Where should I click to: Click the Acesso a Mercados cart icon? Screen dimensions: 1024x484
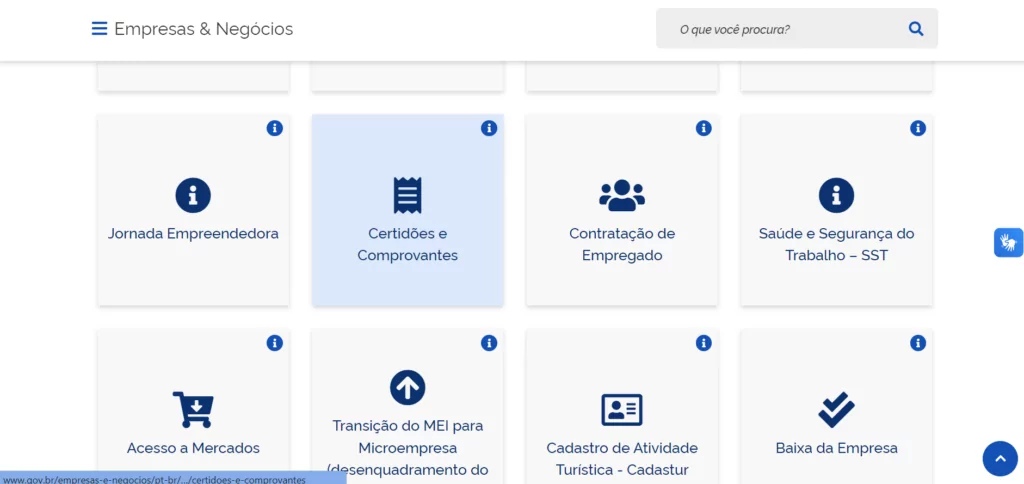[193, 409]
